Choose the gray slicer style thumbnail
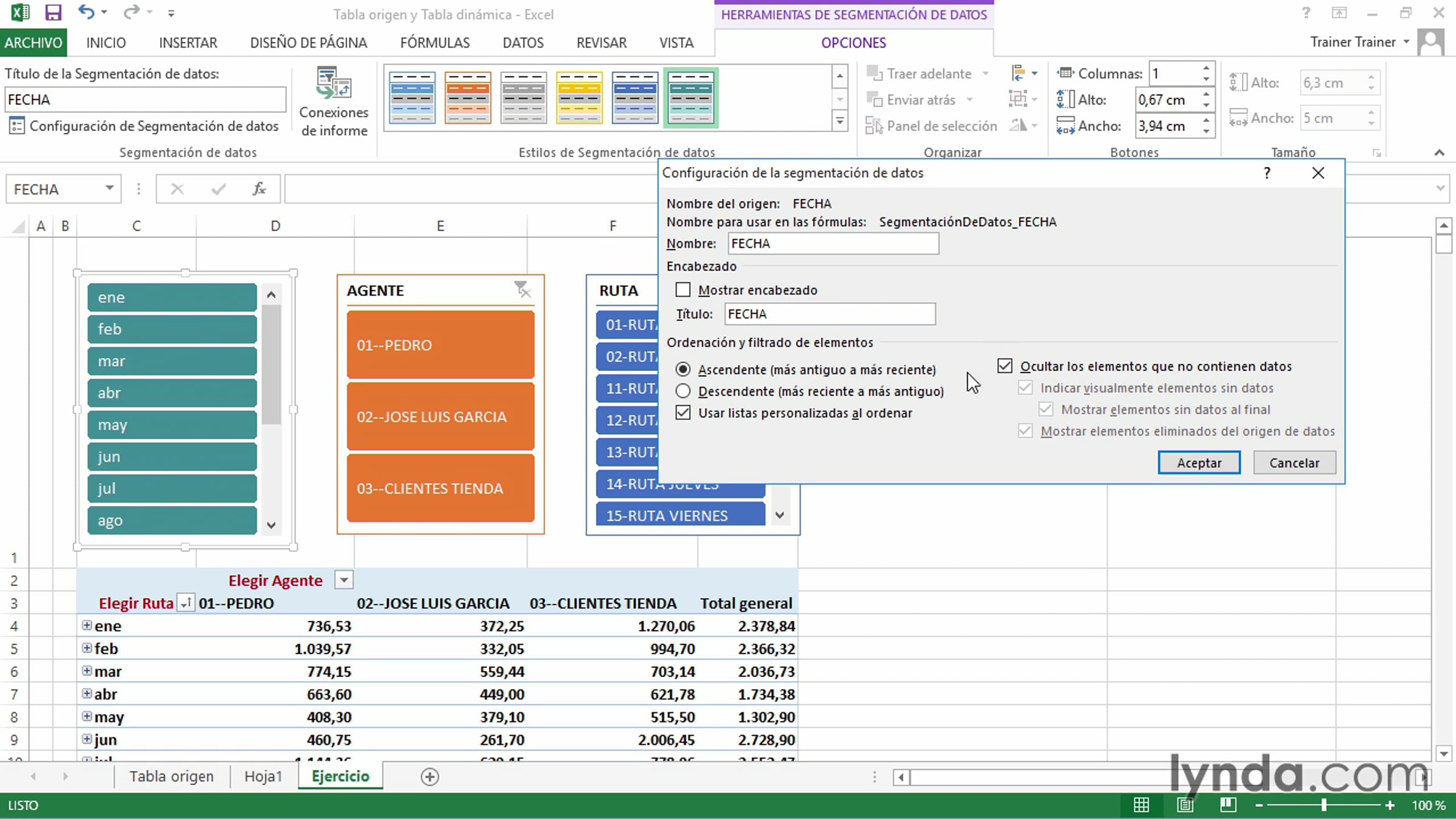Screen dimensions: 1456x819 pos(524,97)
